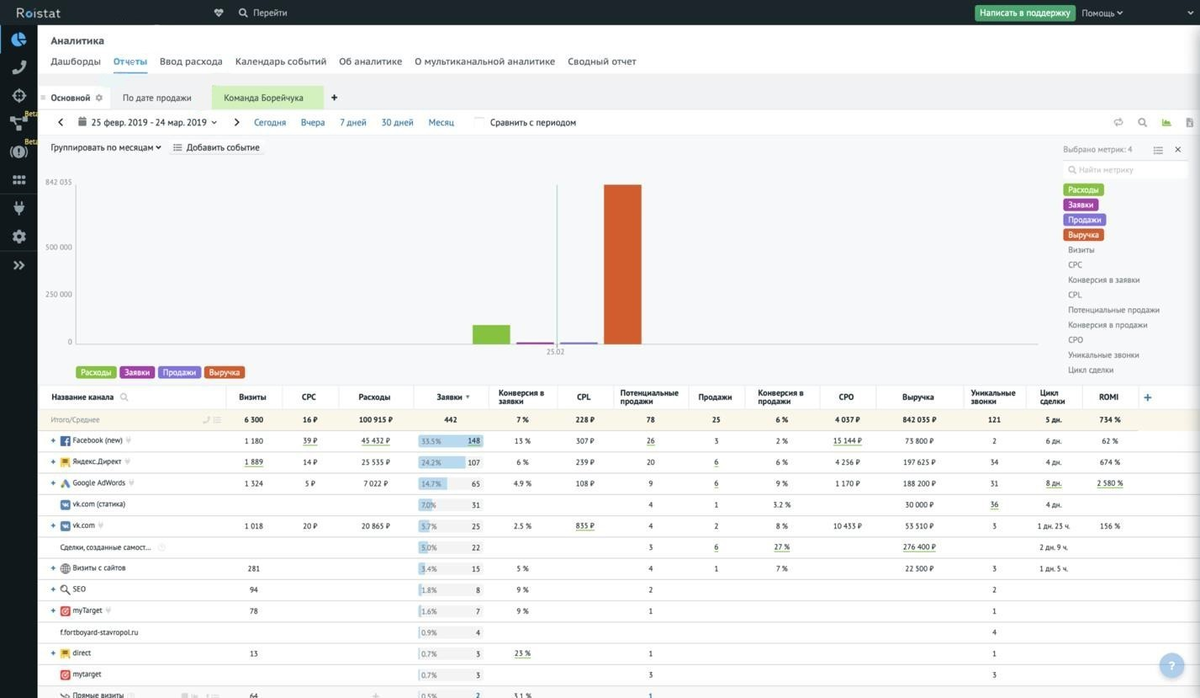Enable the Цикл сделки metric
1200x698 pixels.
click(1090, 370)
